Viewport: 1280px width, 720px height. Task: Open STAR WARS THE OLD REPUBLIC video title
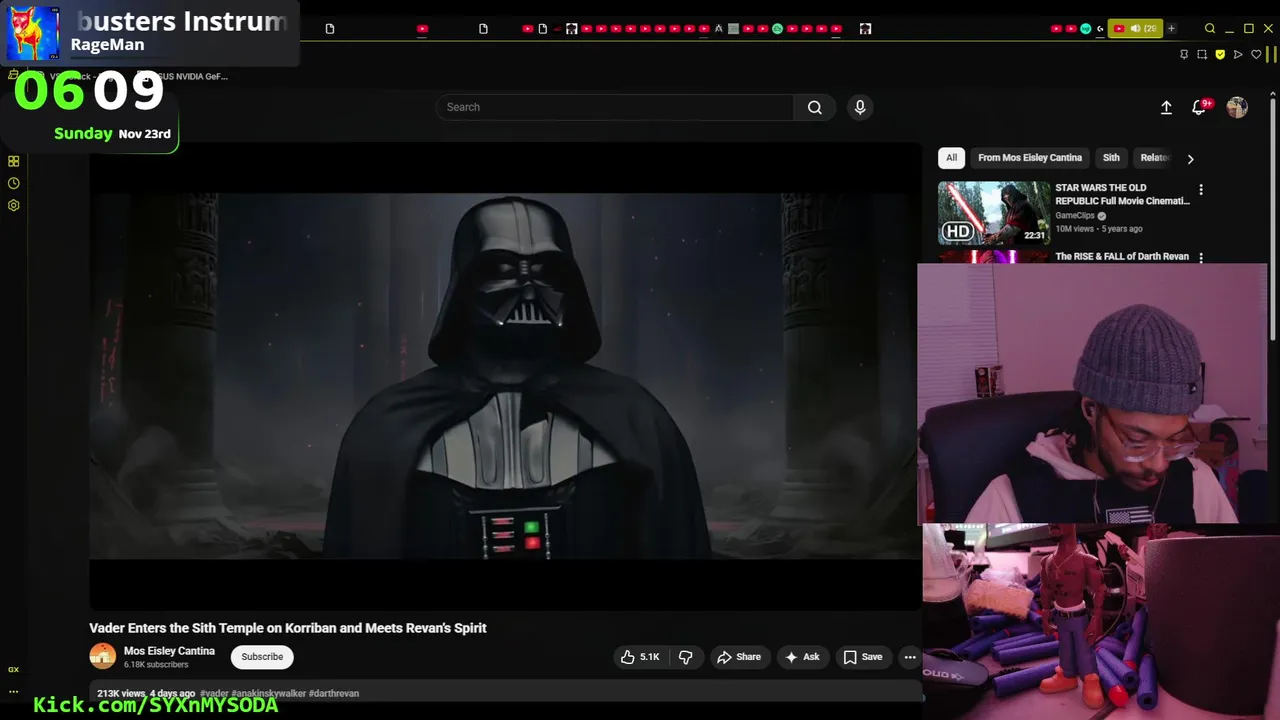click(1122, 194)
